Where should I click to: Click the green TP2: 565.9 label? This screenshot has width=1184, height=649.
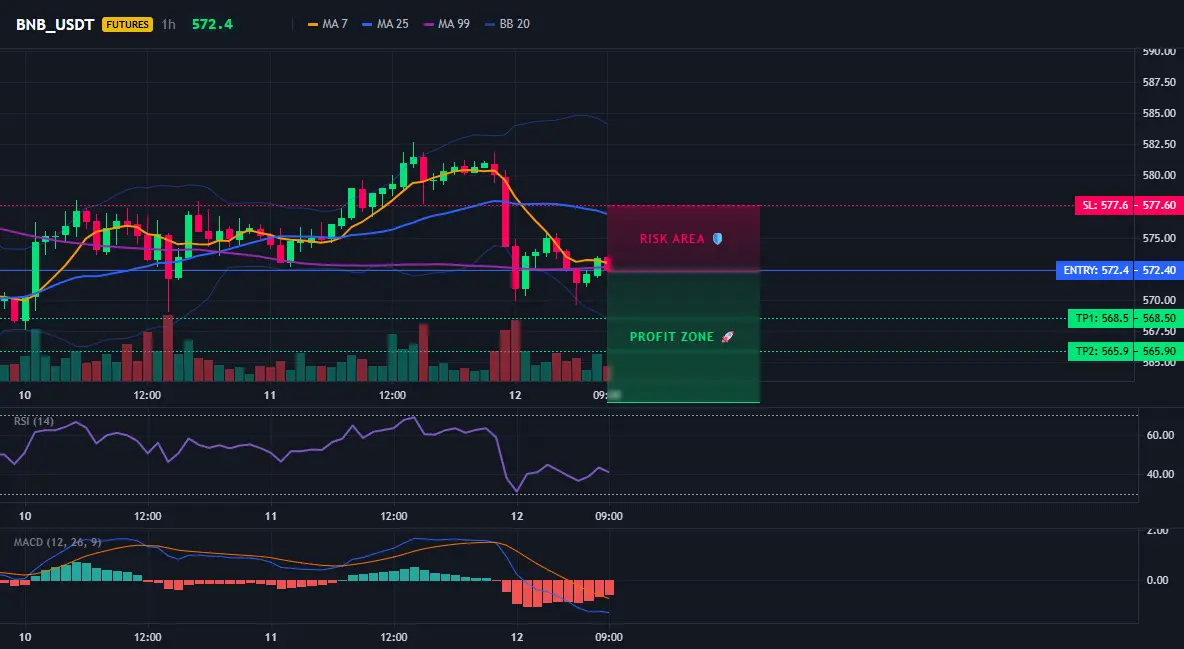pos(1100,351)
